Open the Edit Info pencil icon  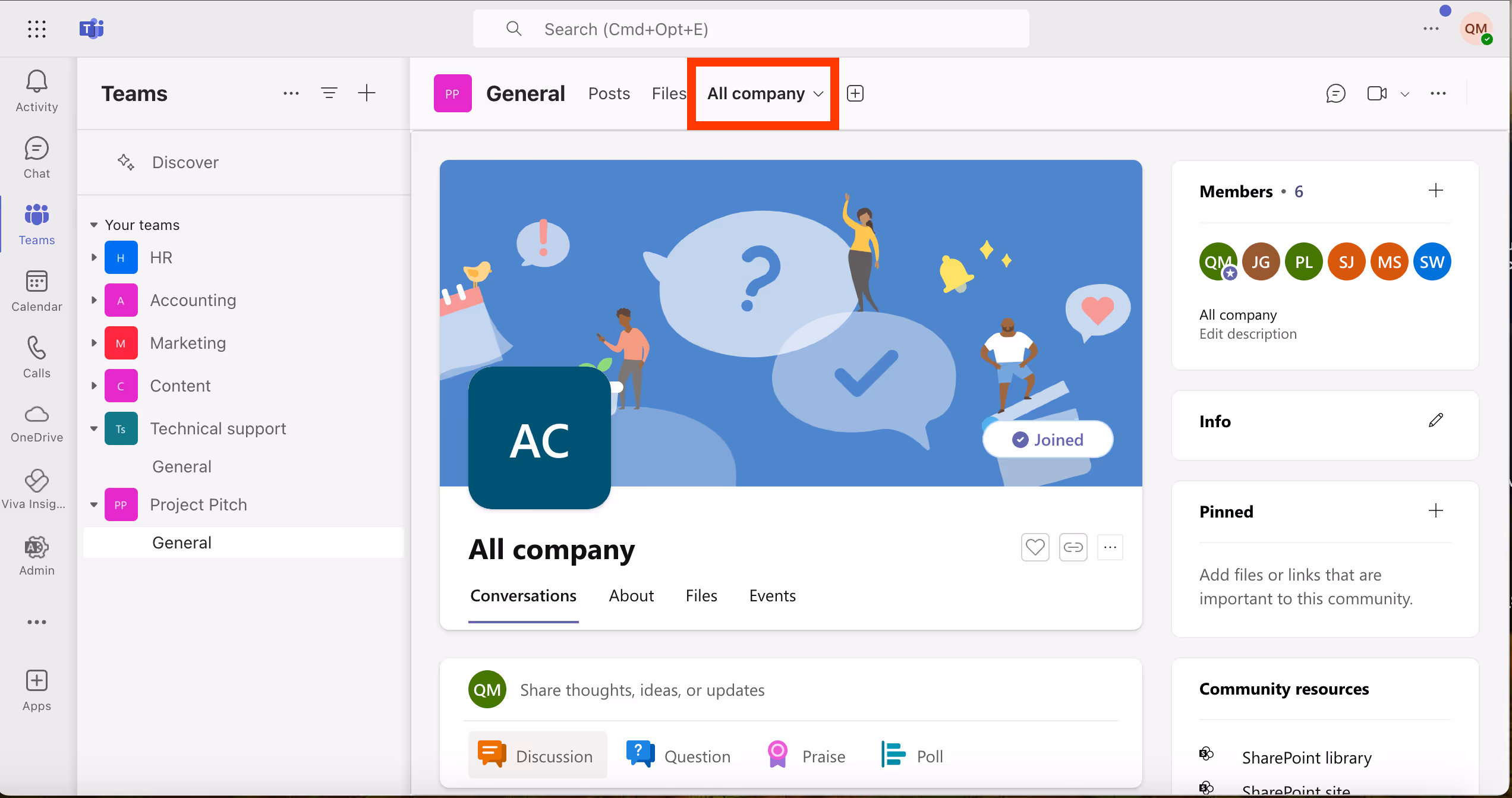coord(1435,421)
